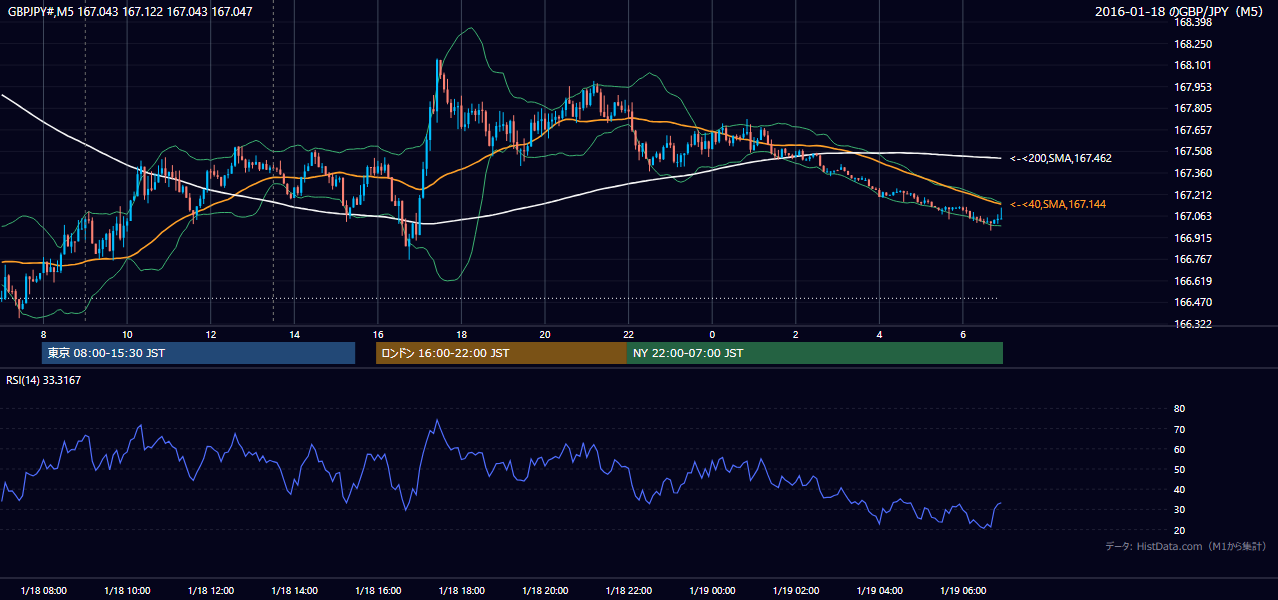This screenshot has height=600, width=1278.
Task: Click the 167.063 price axis label
Action: coord(1193,216)
